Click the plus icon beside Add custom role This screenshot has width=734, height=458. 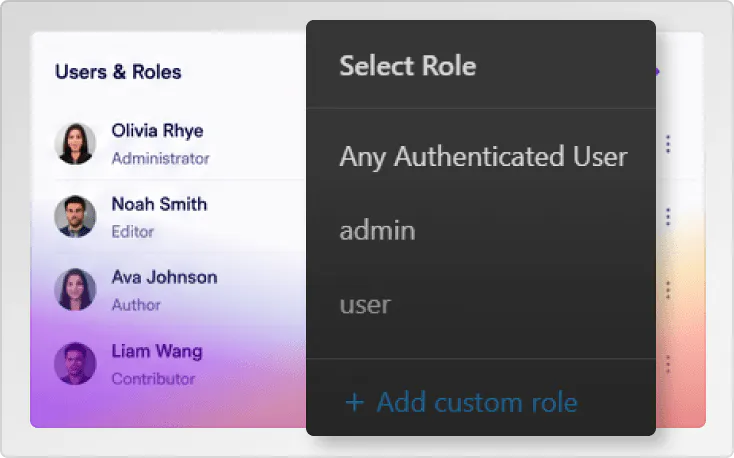pos(354,403)
